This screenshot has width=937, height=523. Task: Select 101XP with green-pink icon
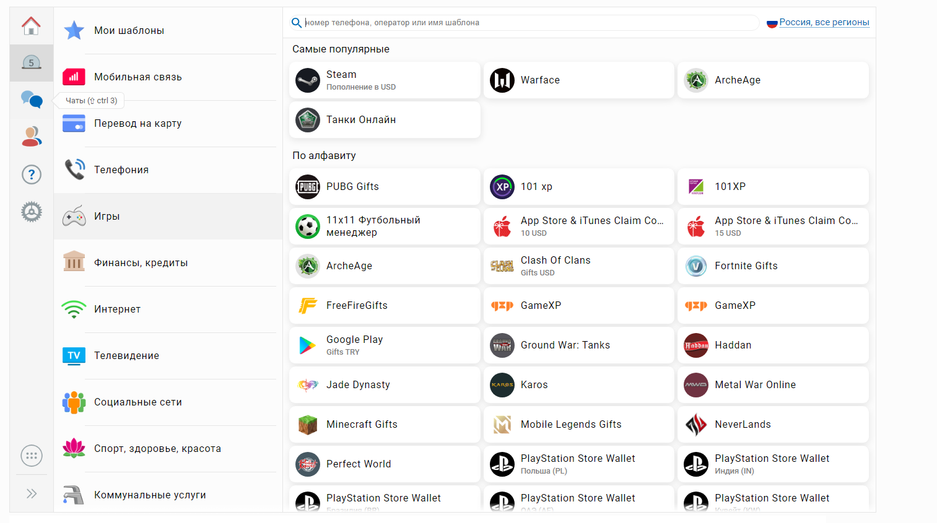coord(773,186)
